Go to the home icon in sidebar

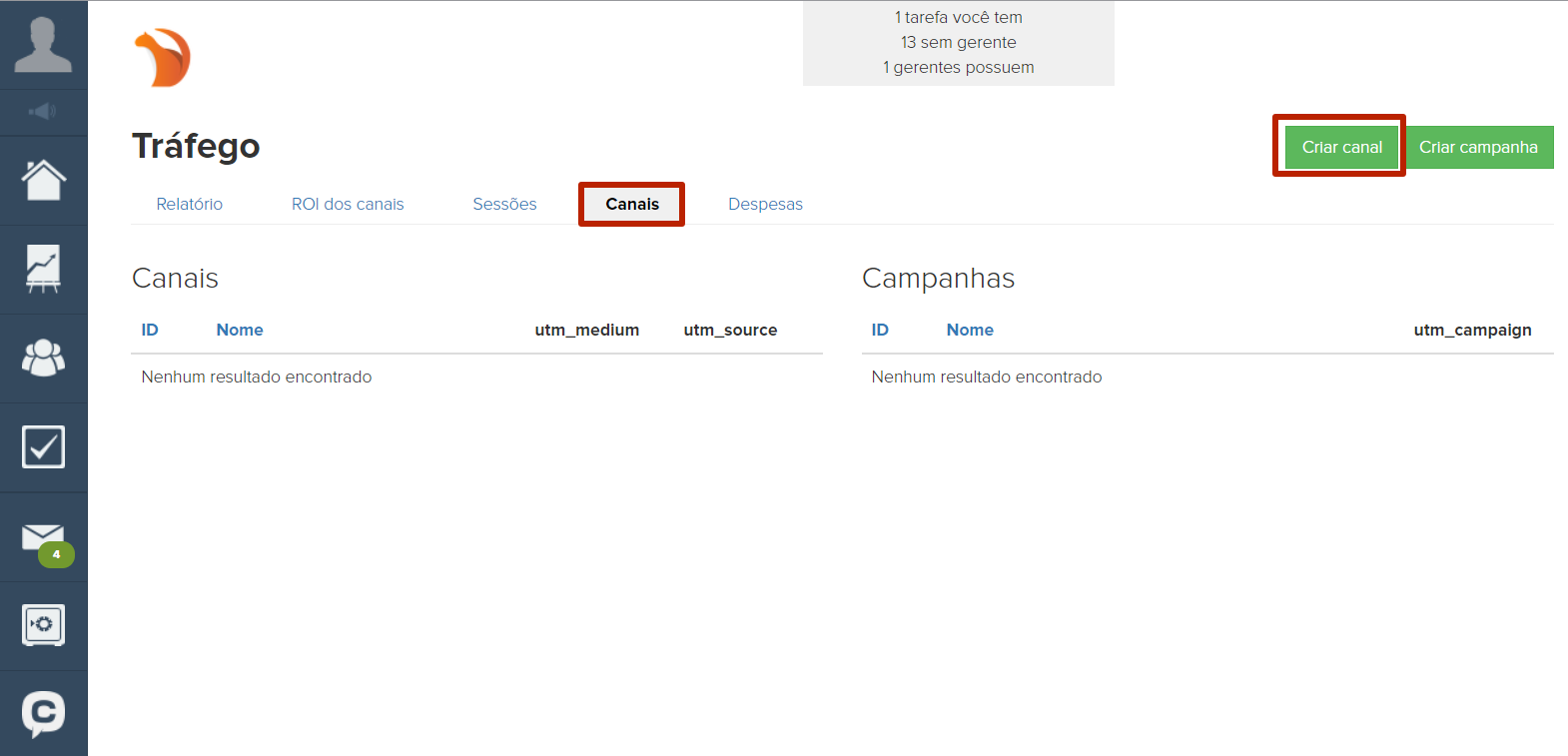tap(43, 181)
